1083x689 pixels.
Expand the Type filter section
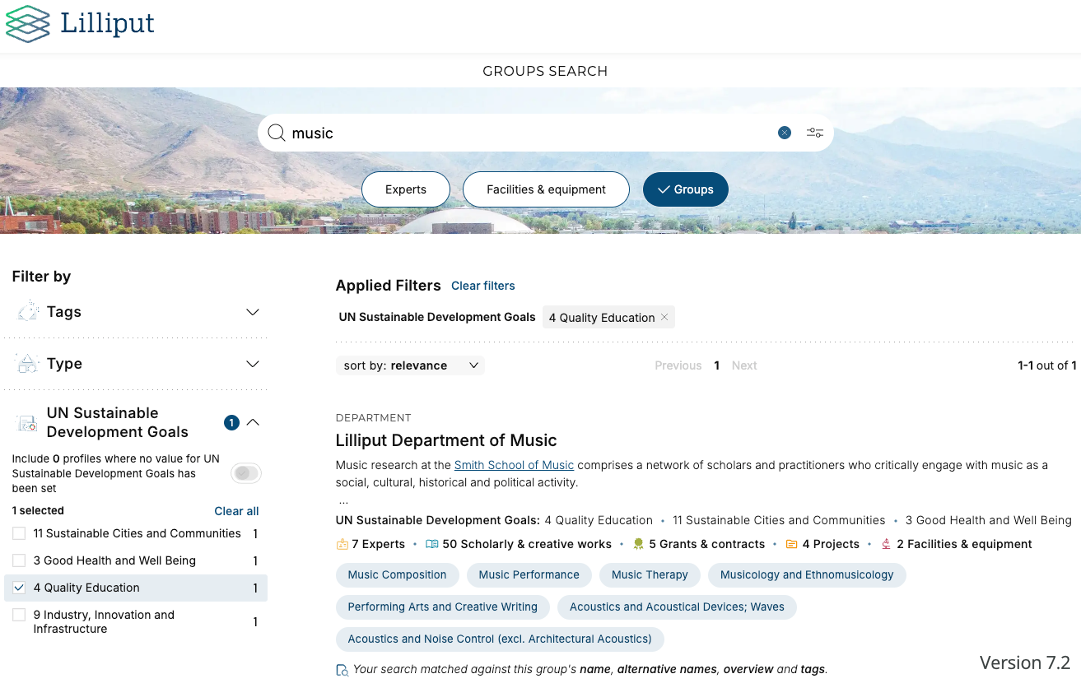pos(252,364)
